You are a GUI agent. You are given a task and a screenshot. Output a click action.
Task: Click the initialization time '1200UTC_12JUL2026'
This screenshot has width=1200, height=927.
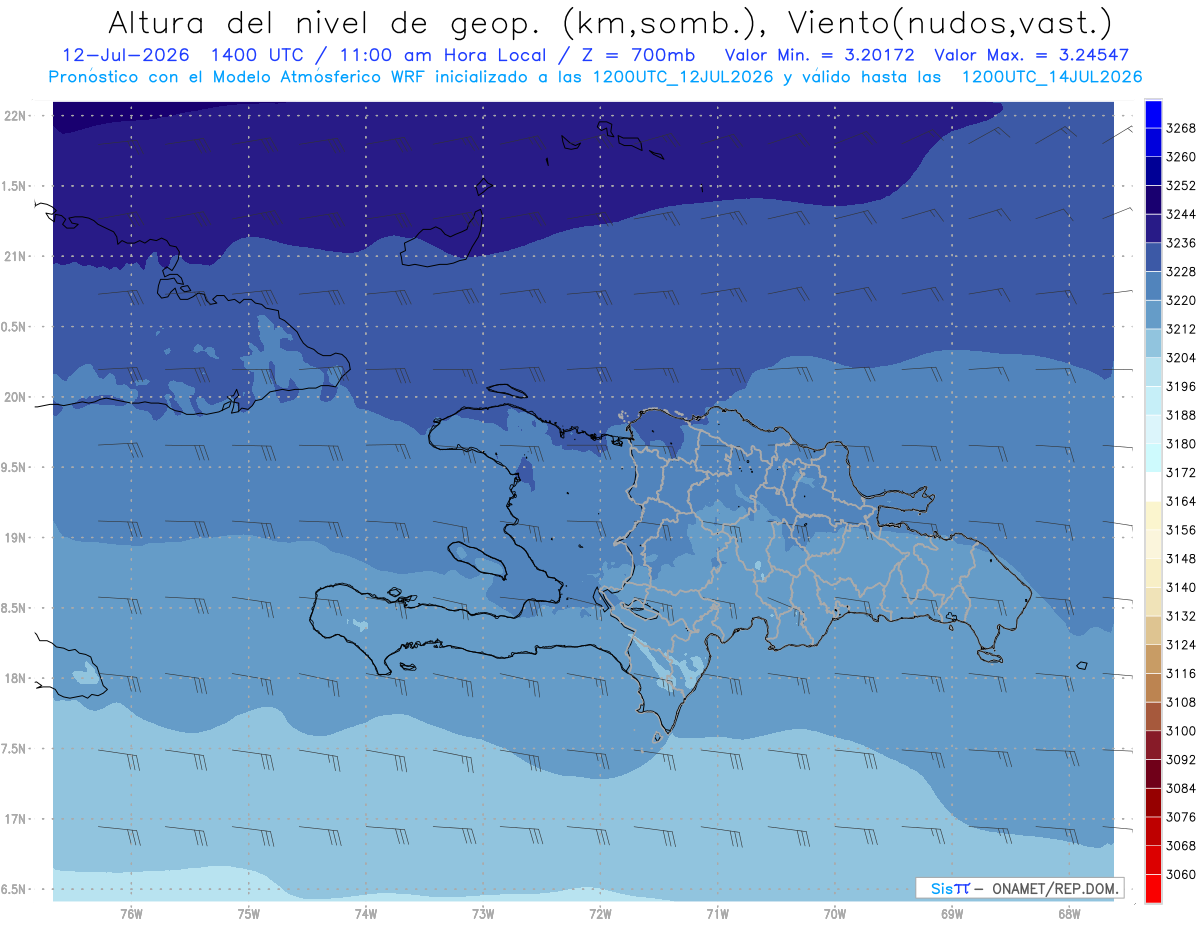[x=683, y=76]
